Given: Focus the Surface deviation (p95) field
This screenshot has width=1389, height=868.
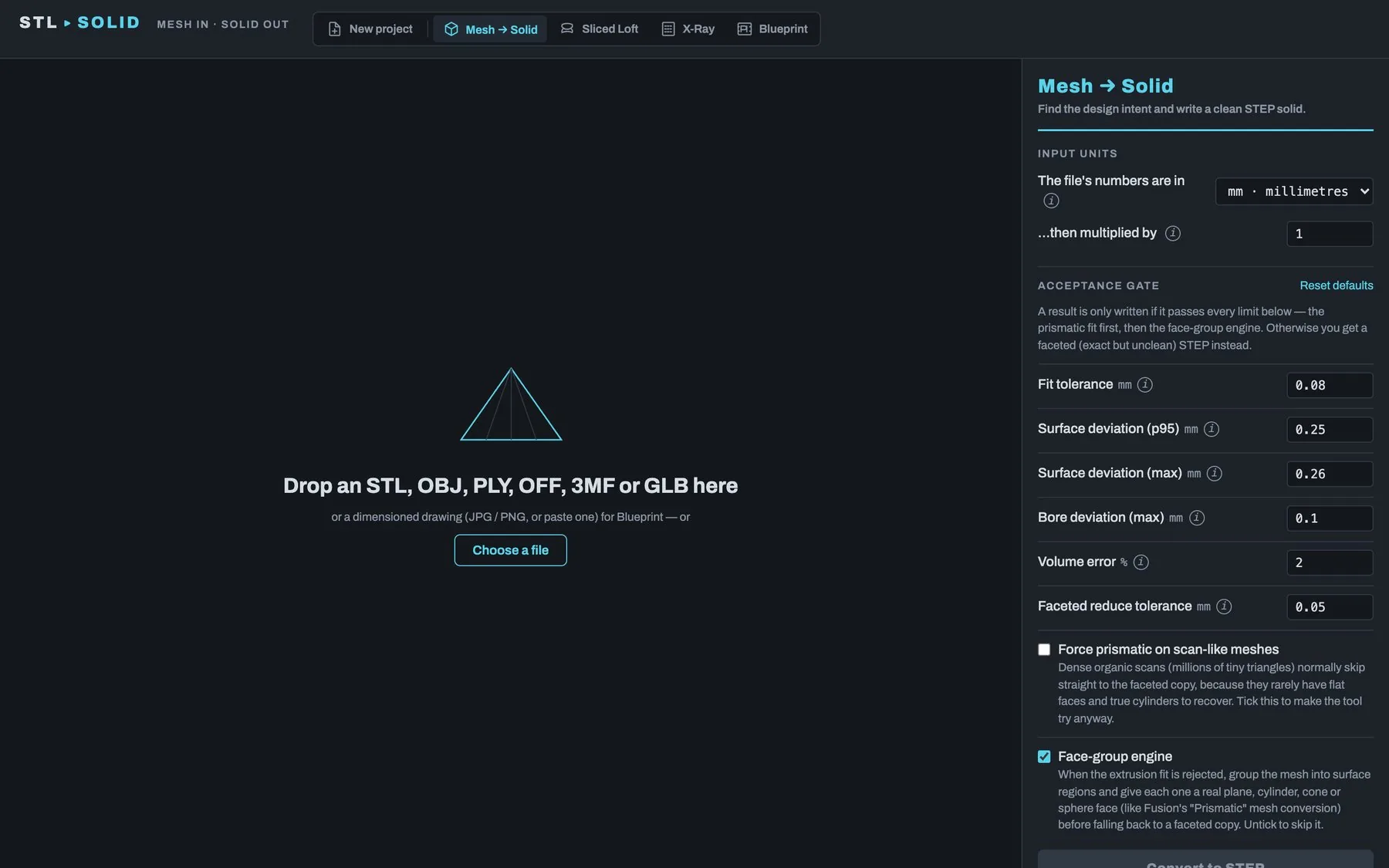Looking at the screenshot, I should pyautogui.click(x=1330, y=430).
